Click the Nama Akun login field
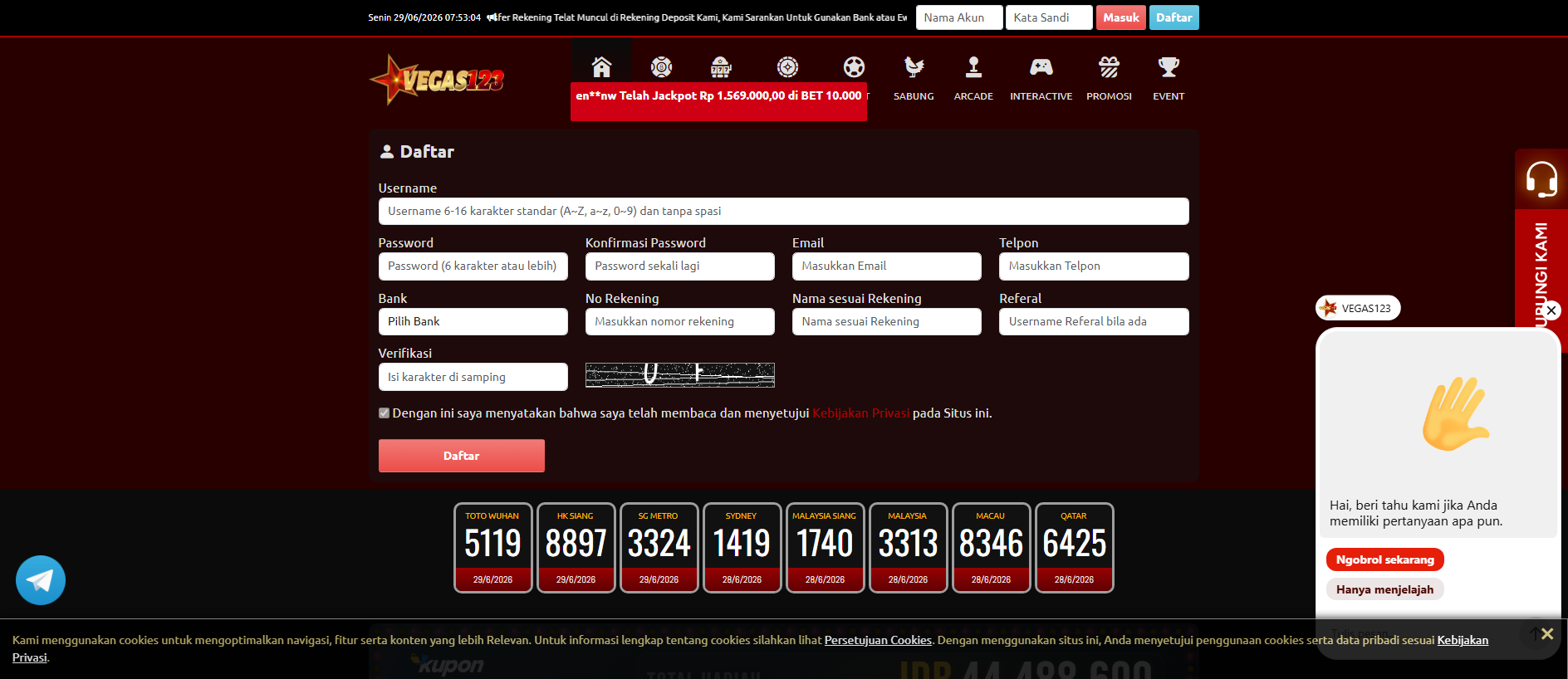This screenshot has width=1568, height=679. [x=959, y=17]
